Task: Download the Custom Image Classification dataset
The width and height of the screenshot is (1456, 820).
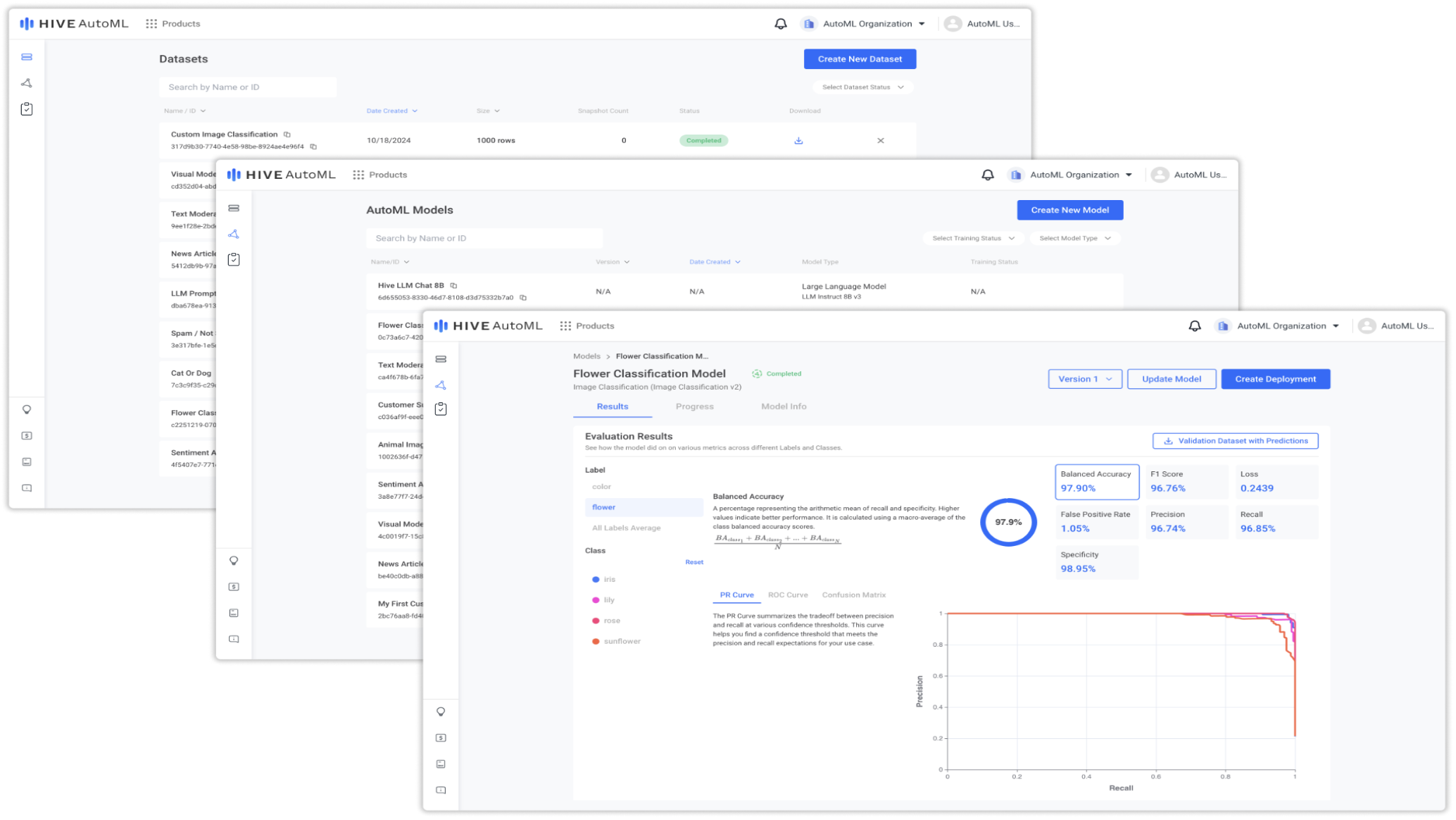Action: coord(798,141)
